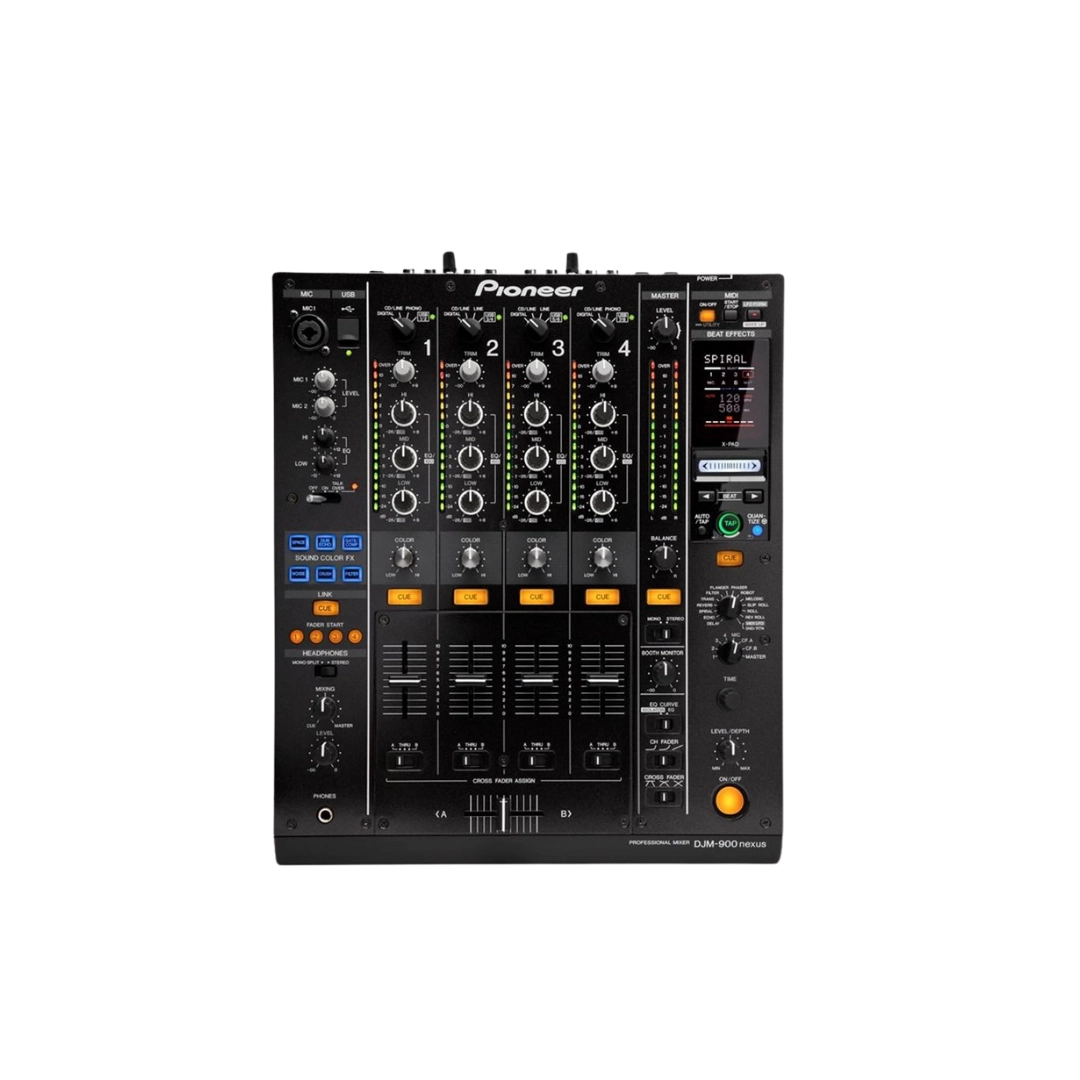The height and width of the screenshot is (1080, 1080).
Task: Click the X-PAD touch strip
Action: (x=729, y=466)
